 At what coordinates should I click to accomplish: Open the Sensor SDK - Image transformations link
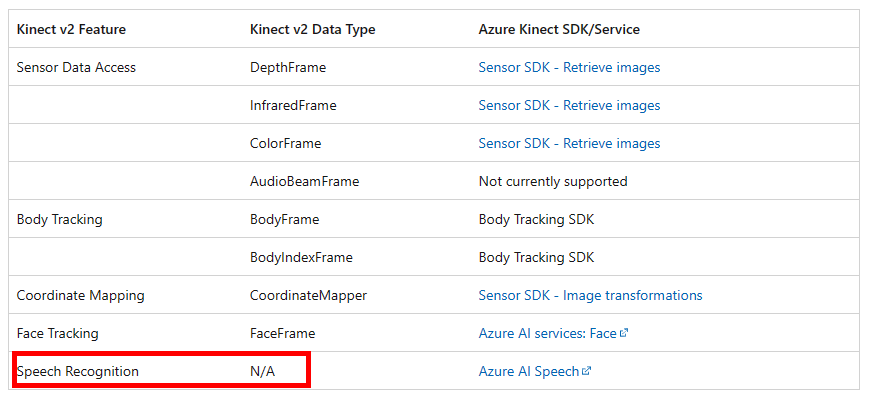pos(590,295)
